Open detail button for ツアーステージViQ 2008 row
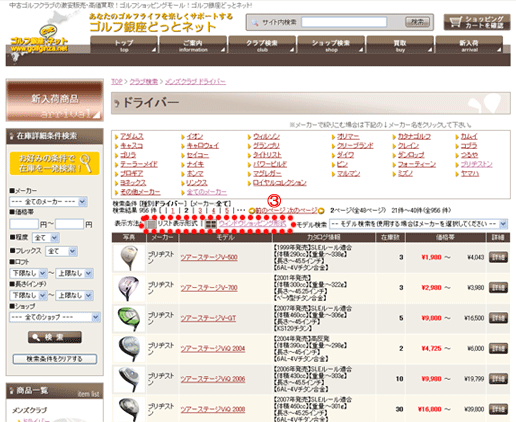Image resolution: width=516 pixels, height=422 pixels. click(498, 409)
